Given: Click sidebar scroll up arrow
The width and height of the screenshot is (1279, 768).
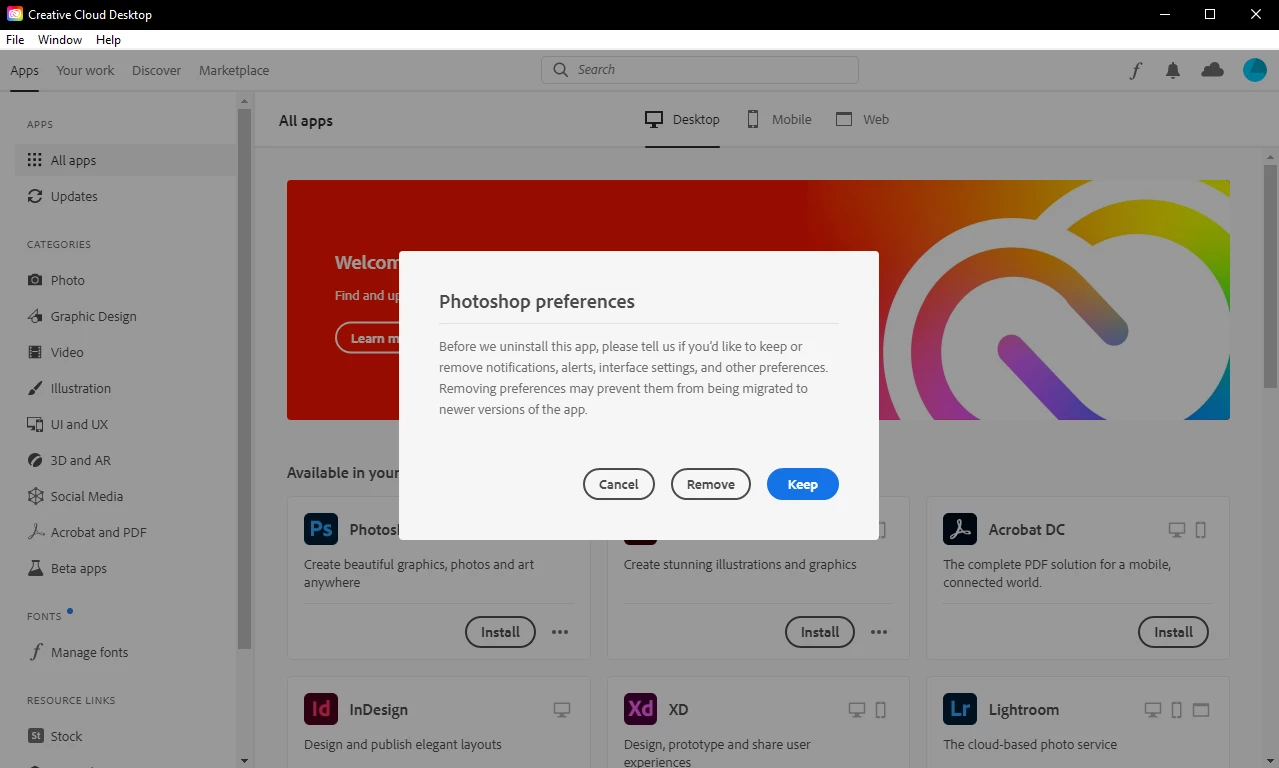Looking at the screenshot, I should coord(244,100).
